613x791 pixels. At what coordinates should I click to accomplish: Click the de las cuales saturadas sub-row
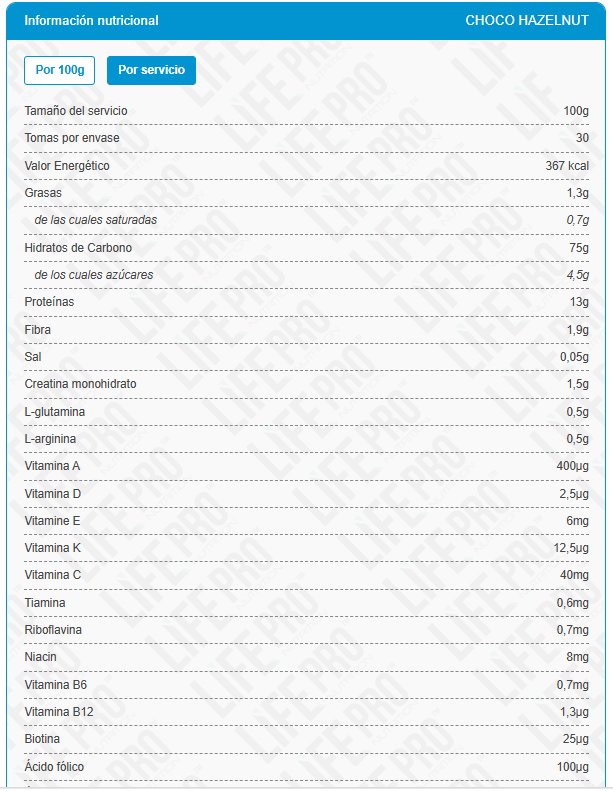pyautogui.click(x=95, y=220)
